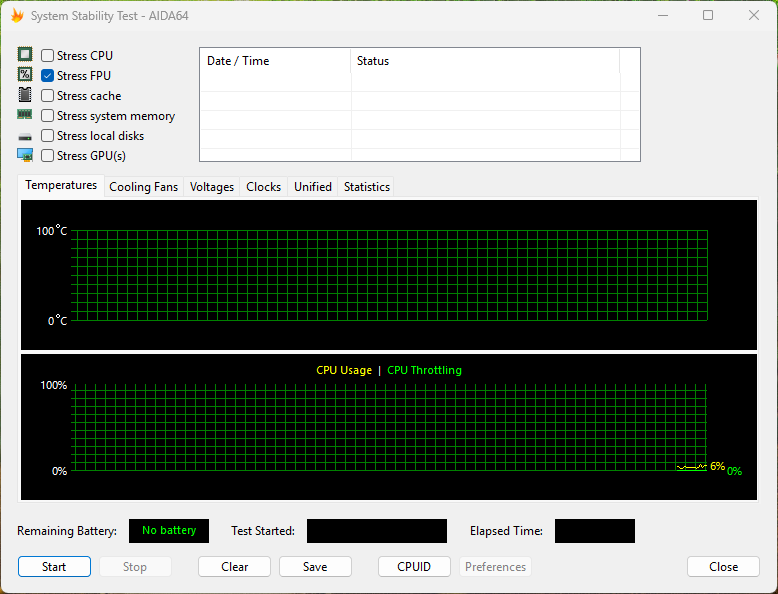Click the No battery indicator
The image size is (778, 594).
(169, 530)
